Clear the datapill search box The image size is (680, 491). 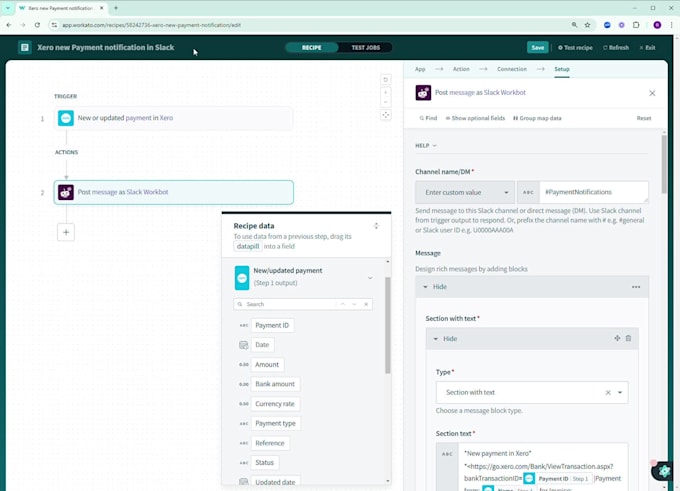pos(366,304)
